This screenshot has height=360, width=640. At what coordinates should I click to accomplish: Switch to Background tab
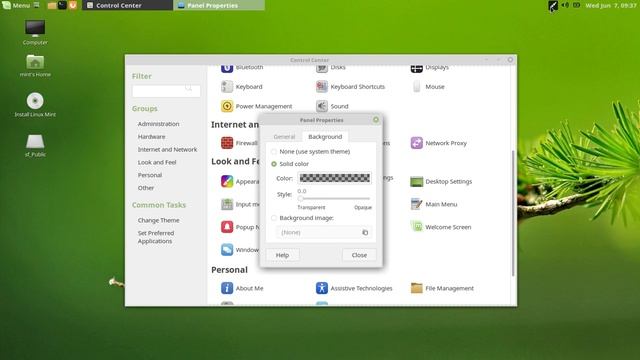click(x=325, y=137)
